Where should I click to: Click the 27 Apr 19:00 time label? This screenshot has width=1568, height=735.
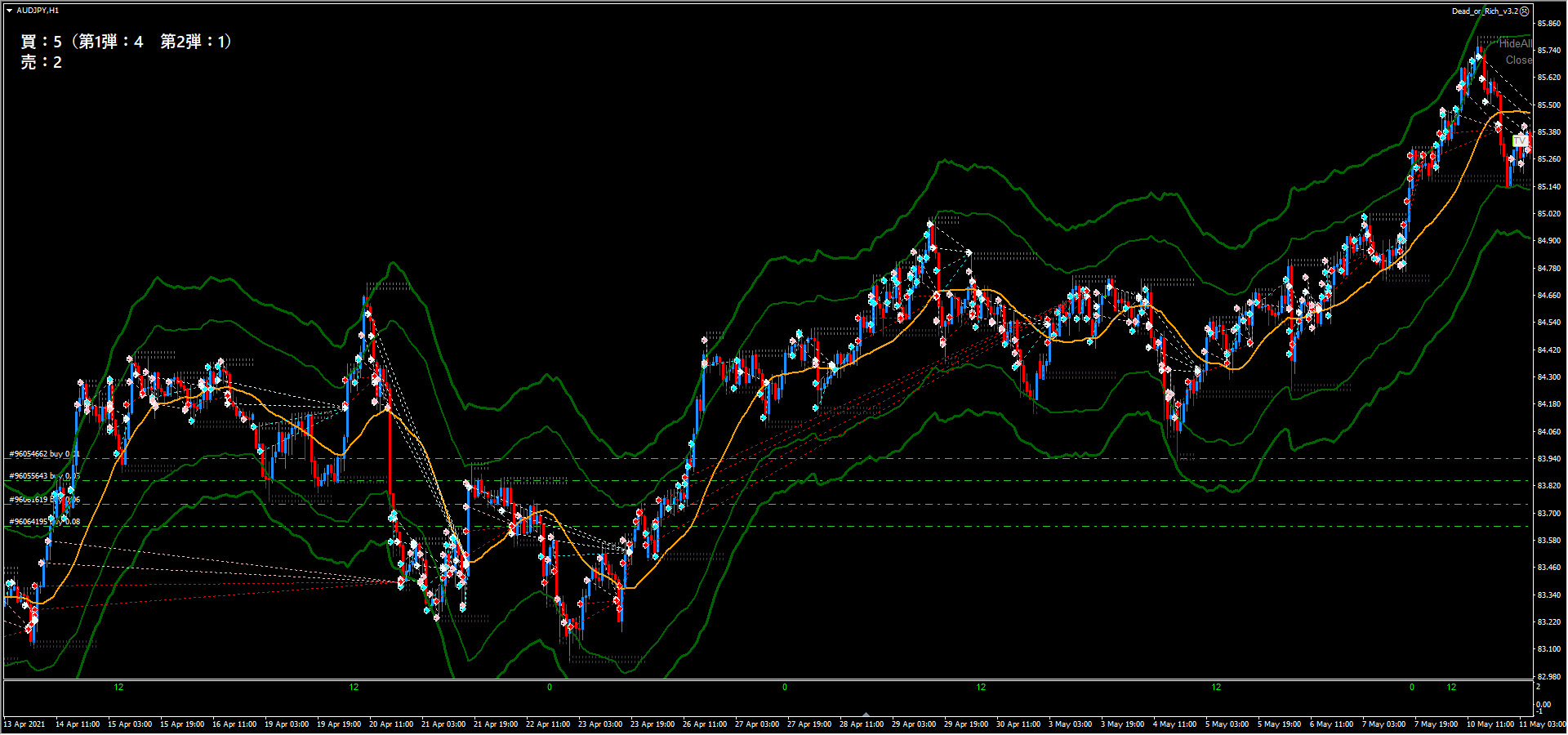pyautogui.click(x=809, y=724)
